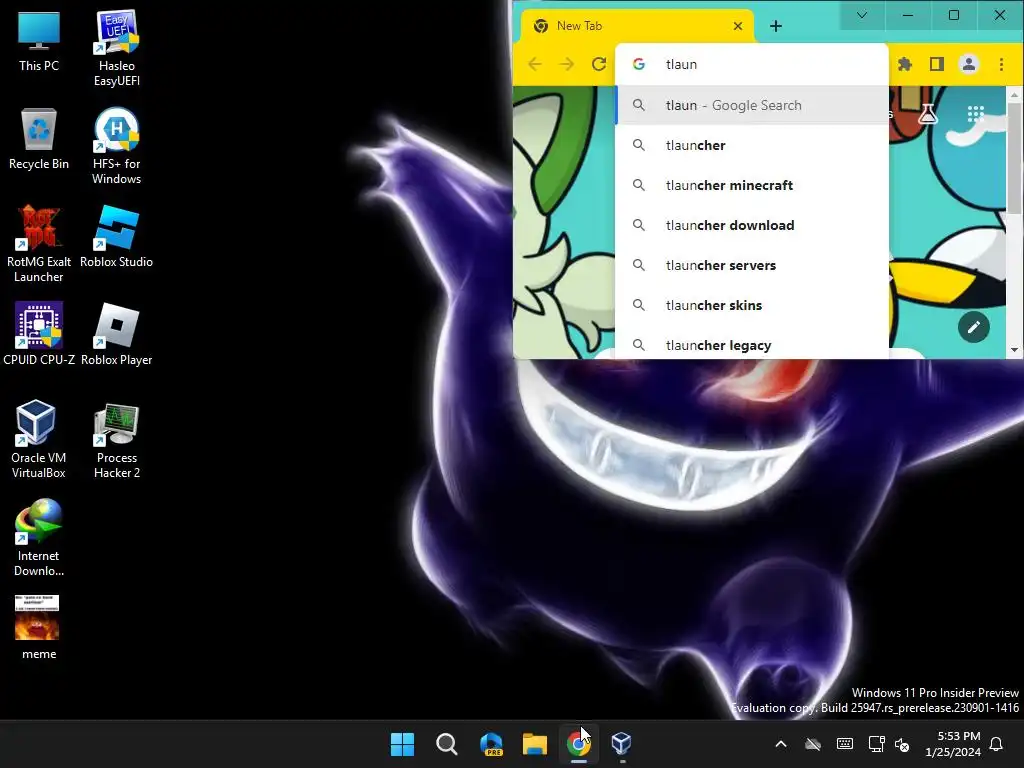This screenshot has height=768, width=1024.
Task: Click the cloud sync tray icon
Action: [x=812, y=744]
